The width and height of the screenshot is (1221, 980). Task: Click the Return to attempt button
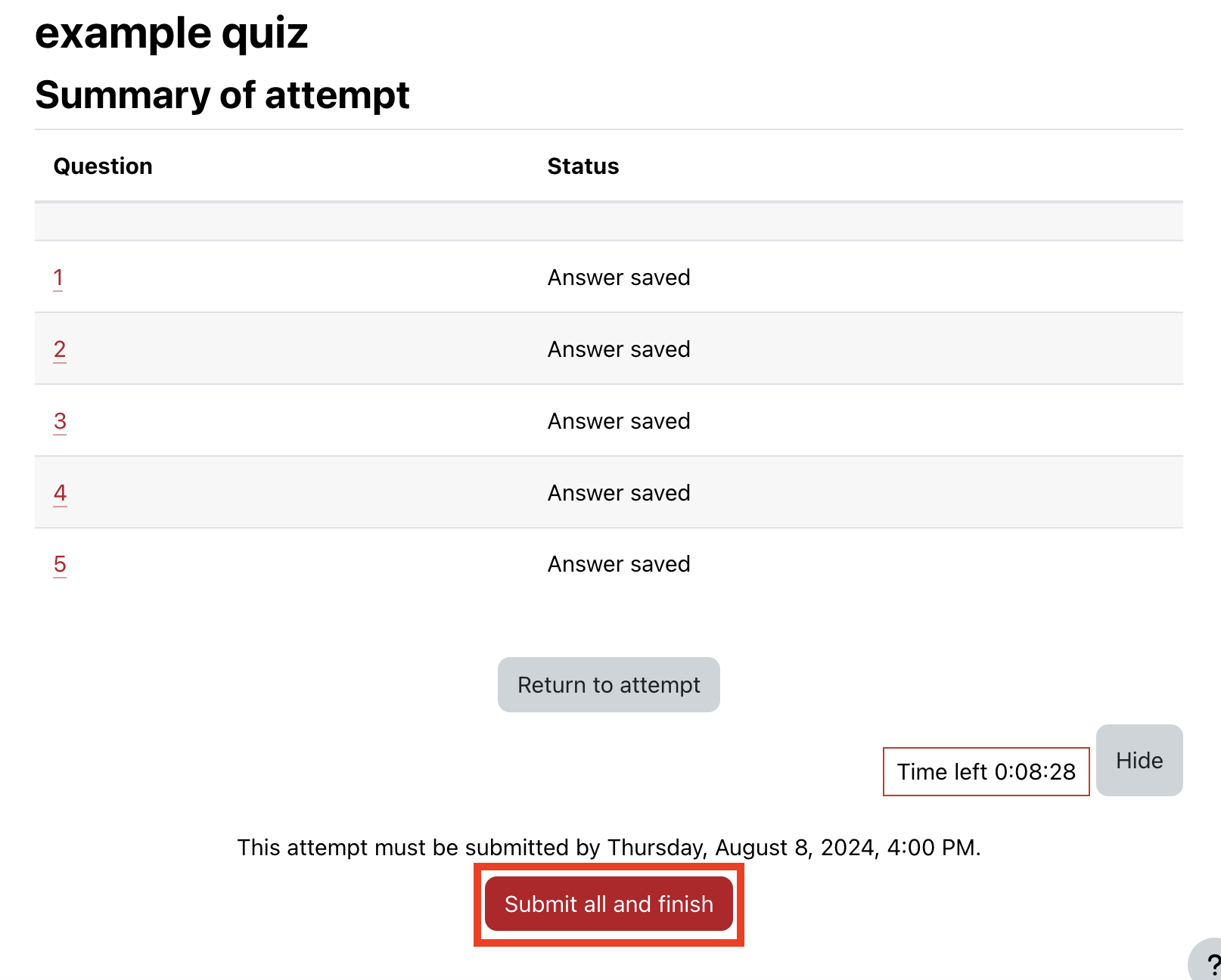[x=608, y=685]
